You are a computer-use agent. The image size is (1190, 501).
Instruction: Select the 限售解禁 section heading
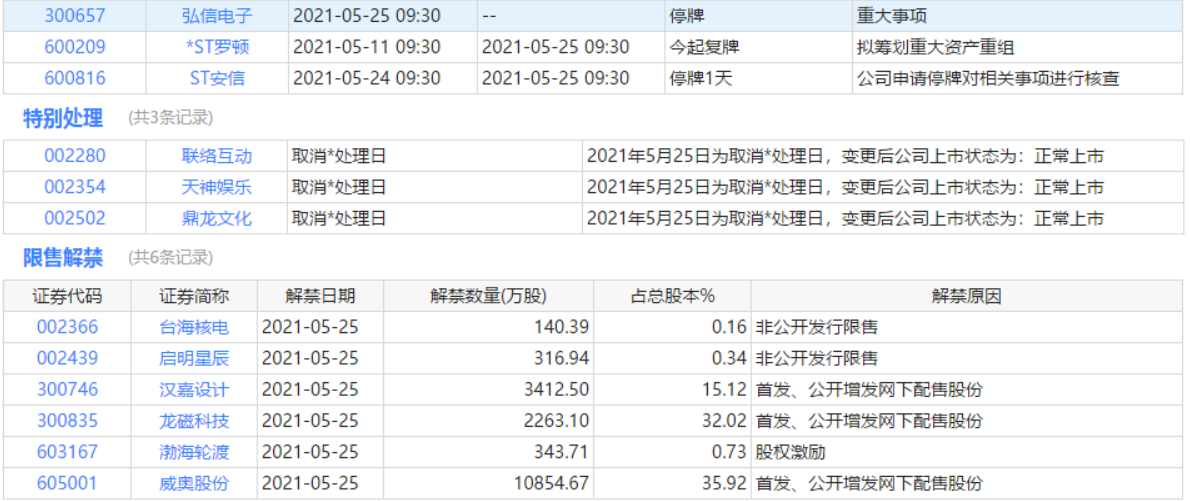click(x=63, y=258)
